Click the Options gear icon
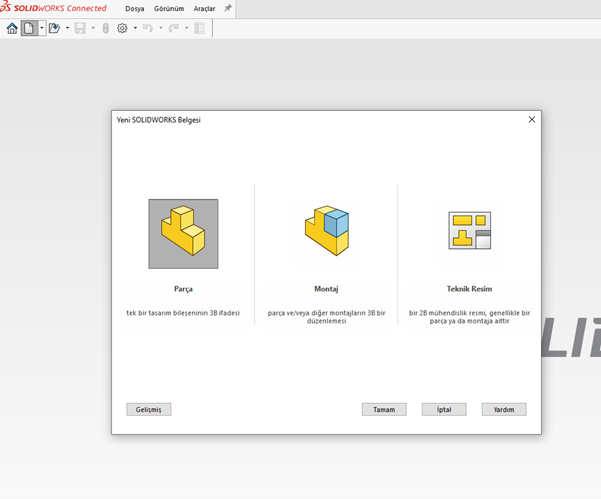The height and width of the screenshot is (499, 601). 122,28
